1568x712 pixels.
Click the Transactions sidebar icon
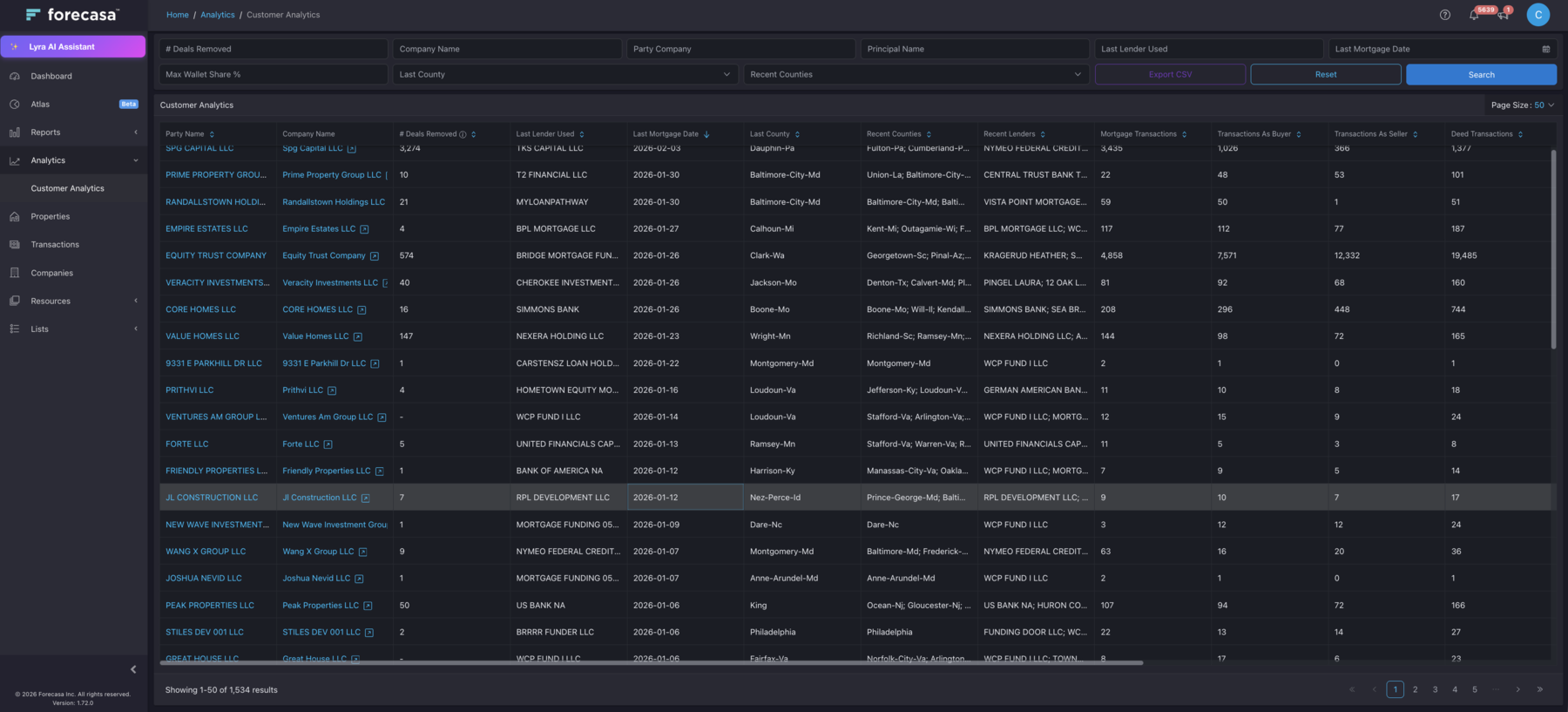(15, 244)
